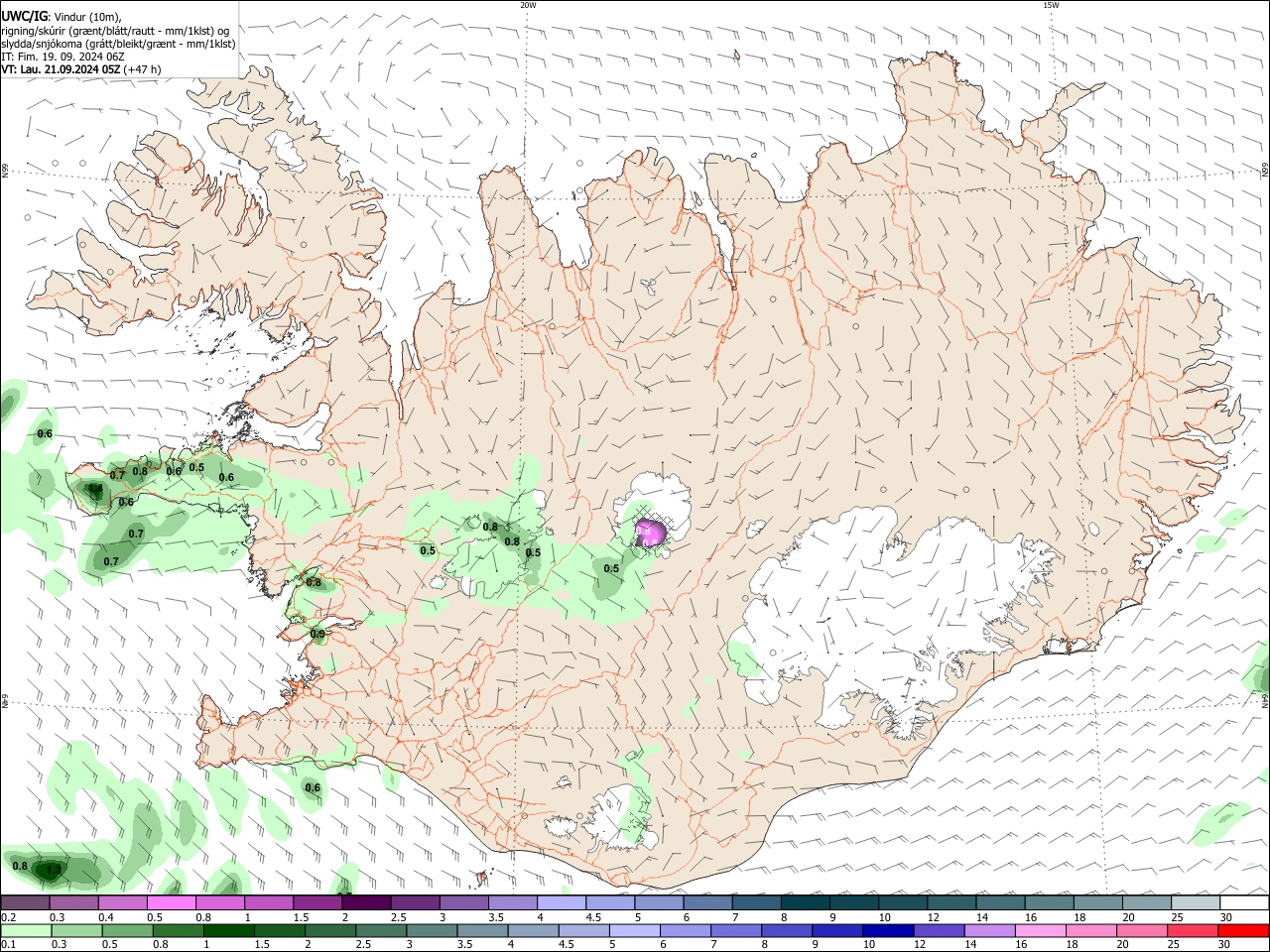Click the 0.2 label on the snow scale
Image resolution: width=1270 pixels, height=952 pixels.
(x=8, y=917)
